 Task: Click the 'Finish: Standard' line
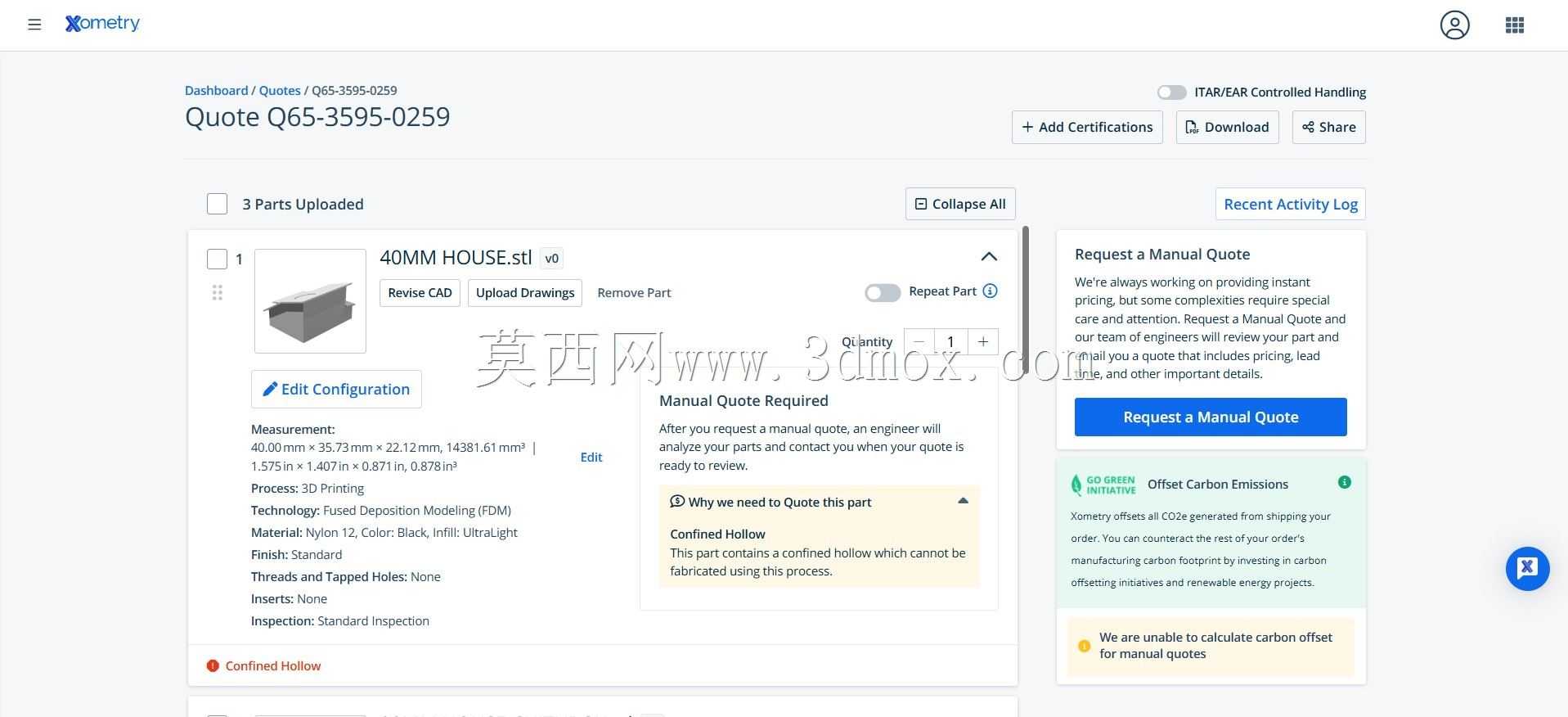pos(297,555)
